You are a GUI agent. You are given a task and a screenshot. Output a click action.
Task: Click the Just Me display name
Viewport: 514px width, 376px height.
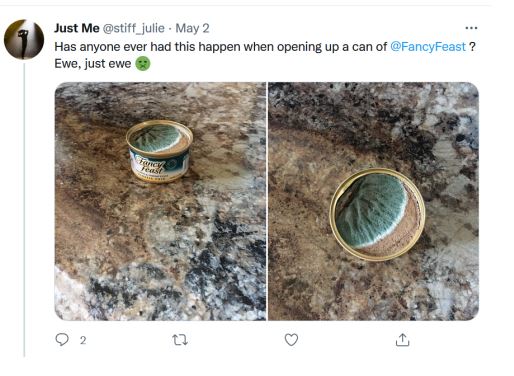77,28
